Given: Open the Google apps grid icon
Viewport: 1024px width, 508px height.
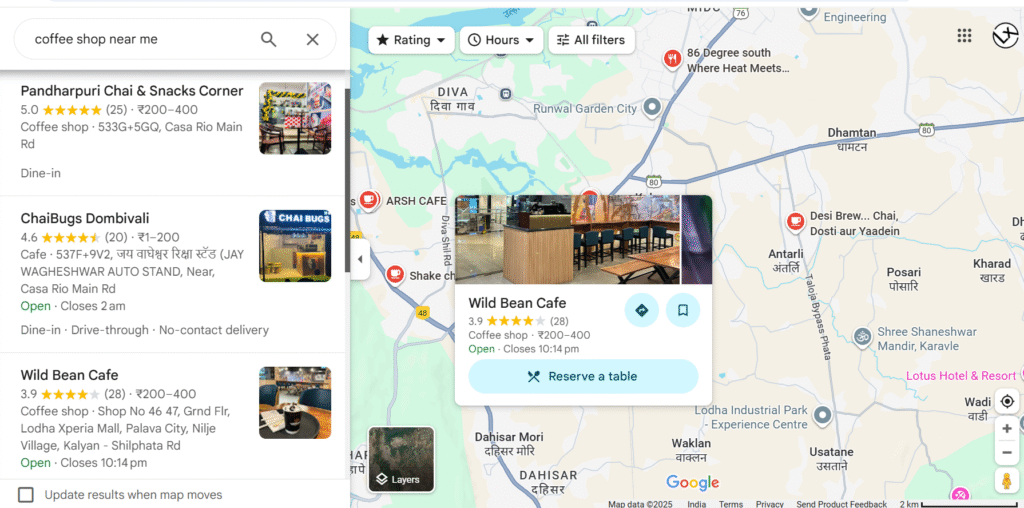Looking at the screenshot, I should click(964, 36).
